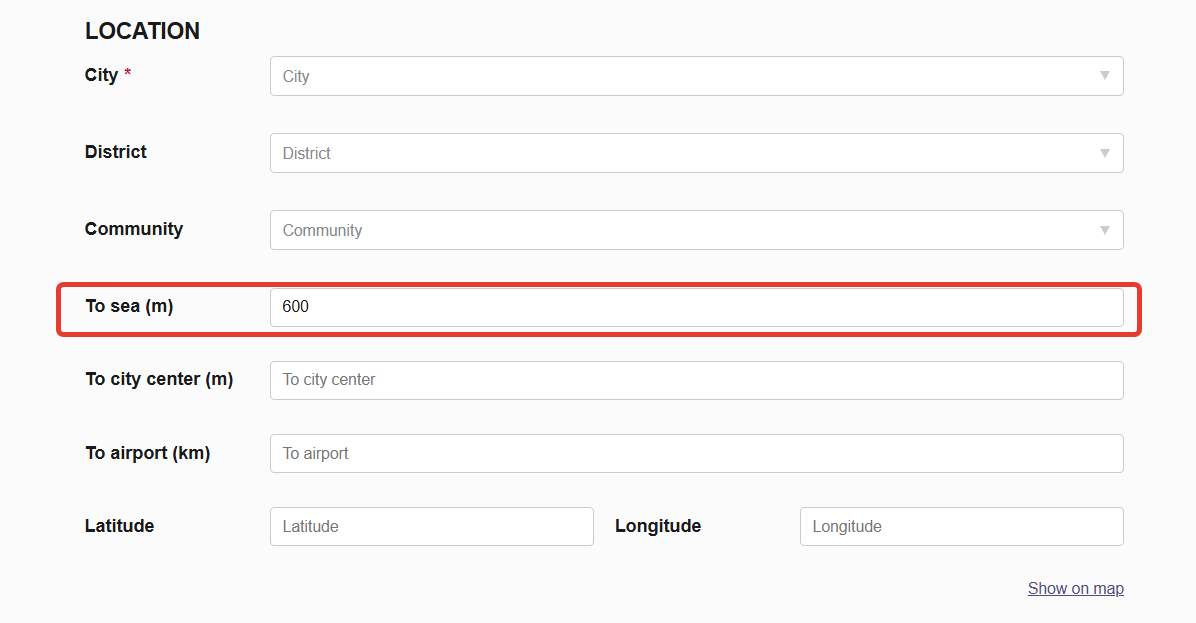Open the Show on map link
The height and width of the screenshot is (623, 1196).
(x=1075, y=589)
